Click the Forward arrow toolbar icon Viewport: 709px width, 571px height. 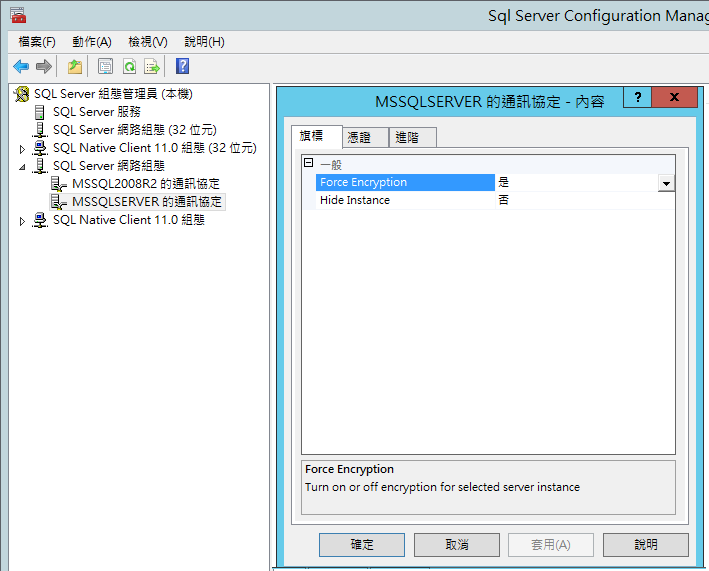43,67
